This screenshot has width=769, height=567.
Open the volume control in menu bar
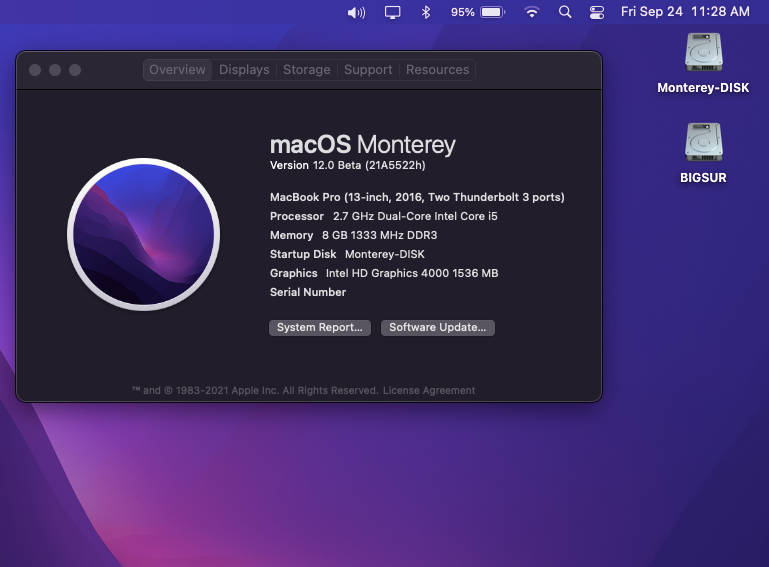(356, 12)
